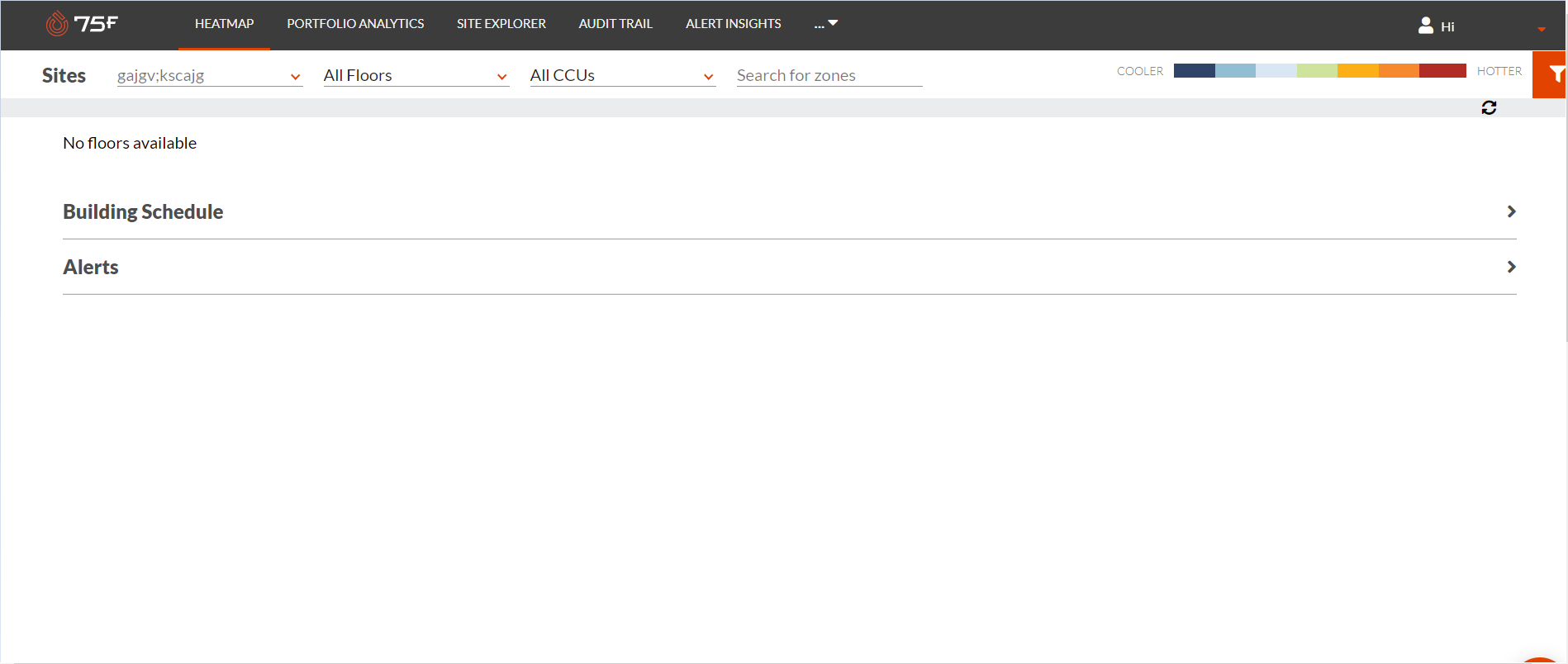Click the orange legend swatch
This screenshot has width=1568, height=664.
click(1399, 71)
